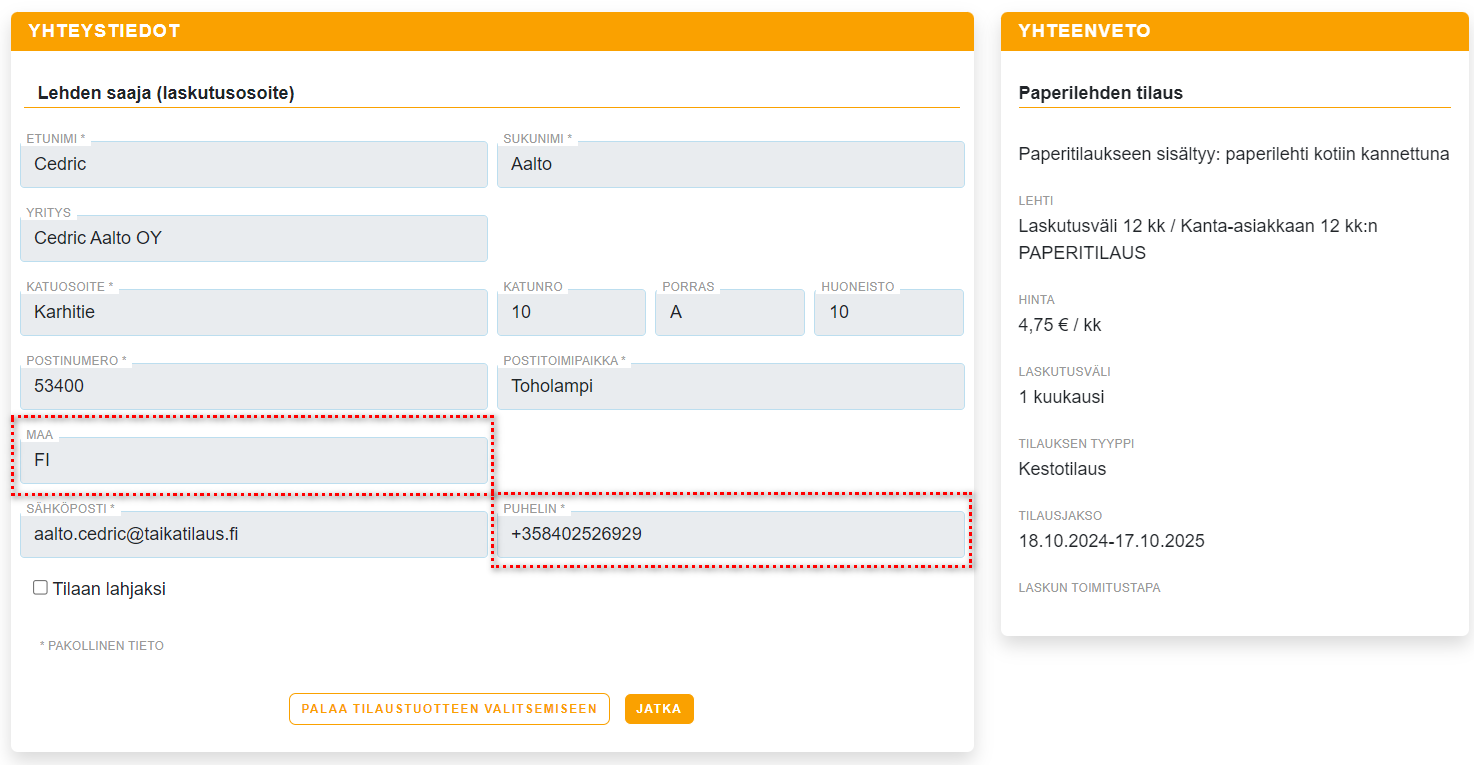The image size is (1474, 765).
Task: Select the Porras field showing A
Action: pyautogui.click(x=730, y=312)
